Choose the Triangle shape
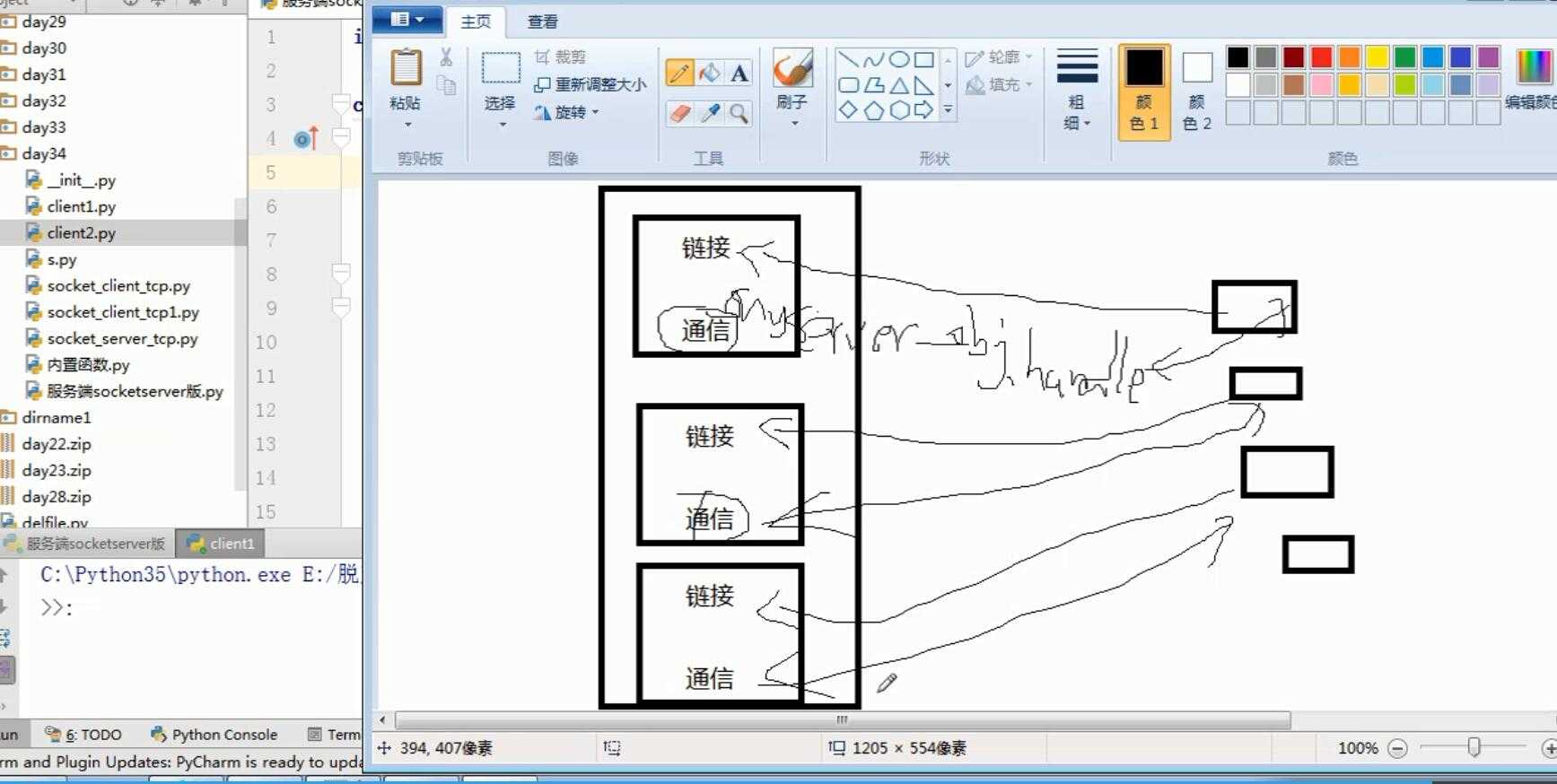1557x784 pixels. pyautogui.click(x=898, y=85)
